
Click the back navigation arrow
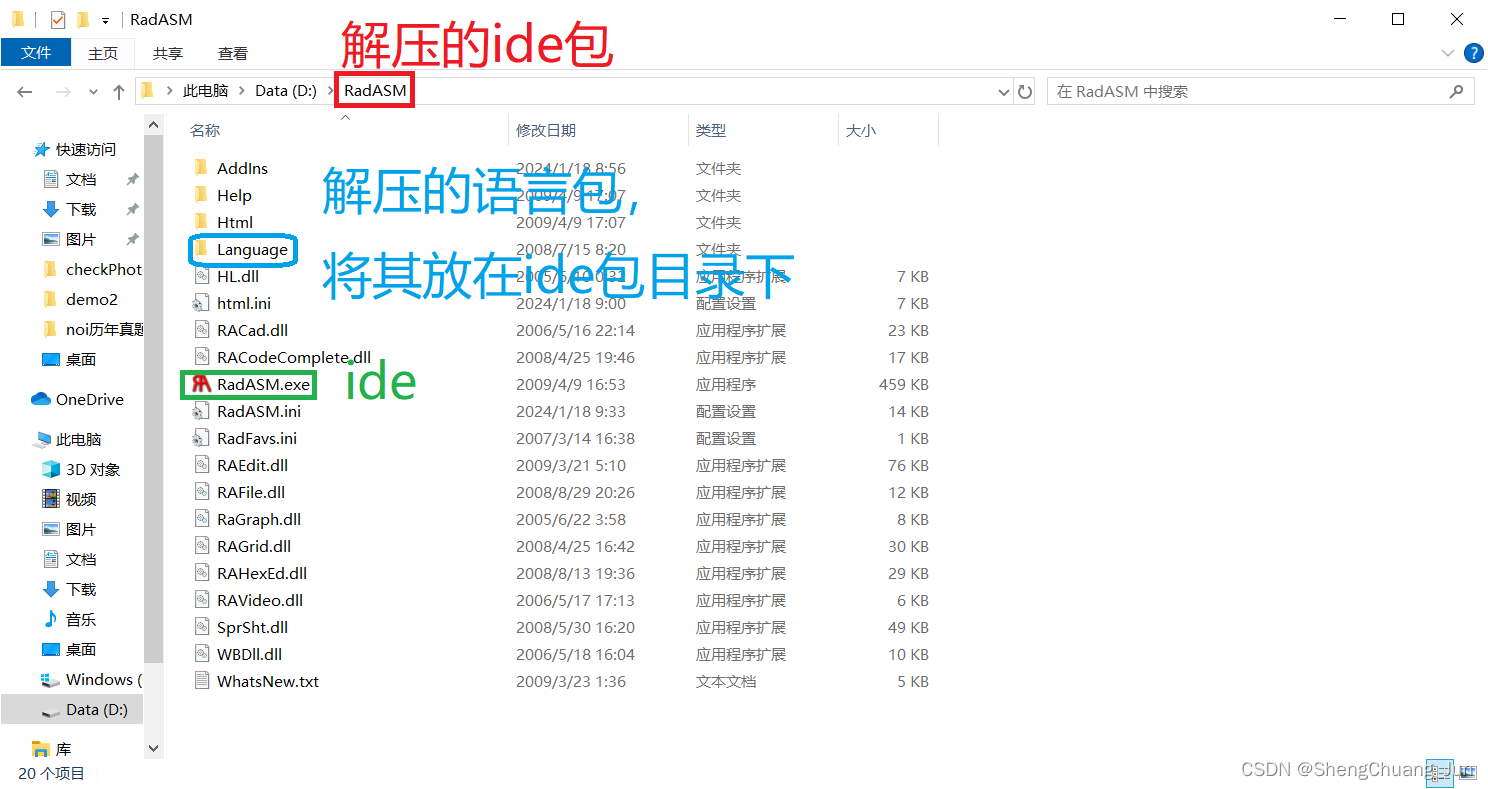click(24, 91)
